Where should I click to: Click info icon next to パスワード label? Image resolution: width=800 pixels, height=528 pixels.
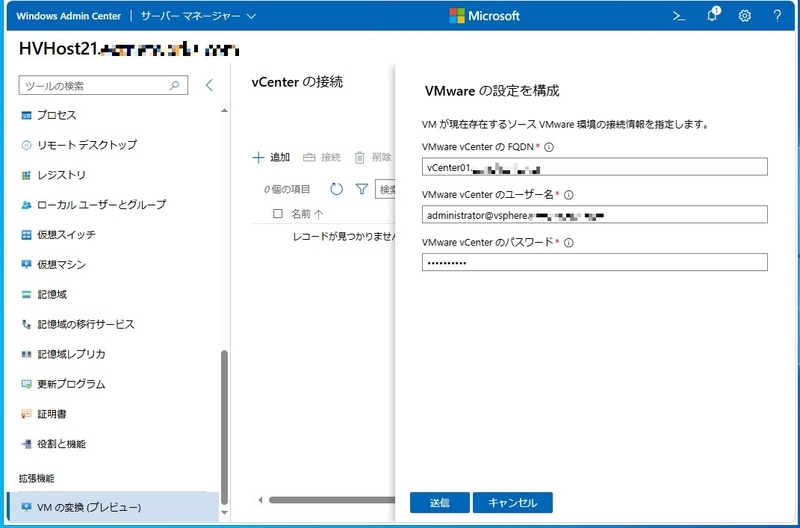point(568,243)
